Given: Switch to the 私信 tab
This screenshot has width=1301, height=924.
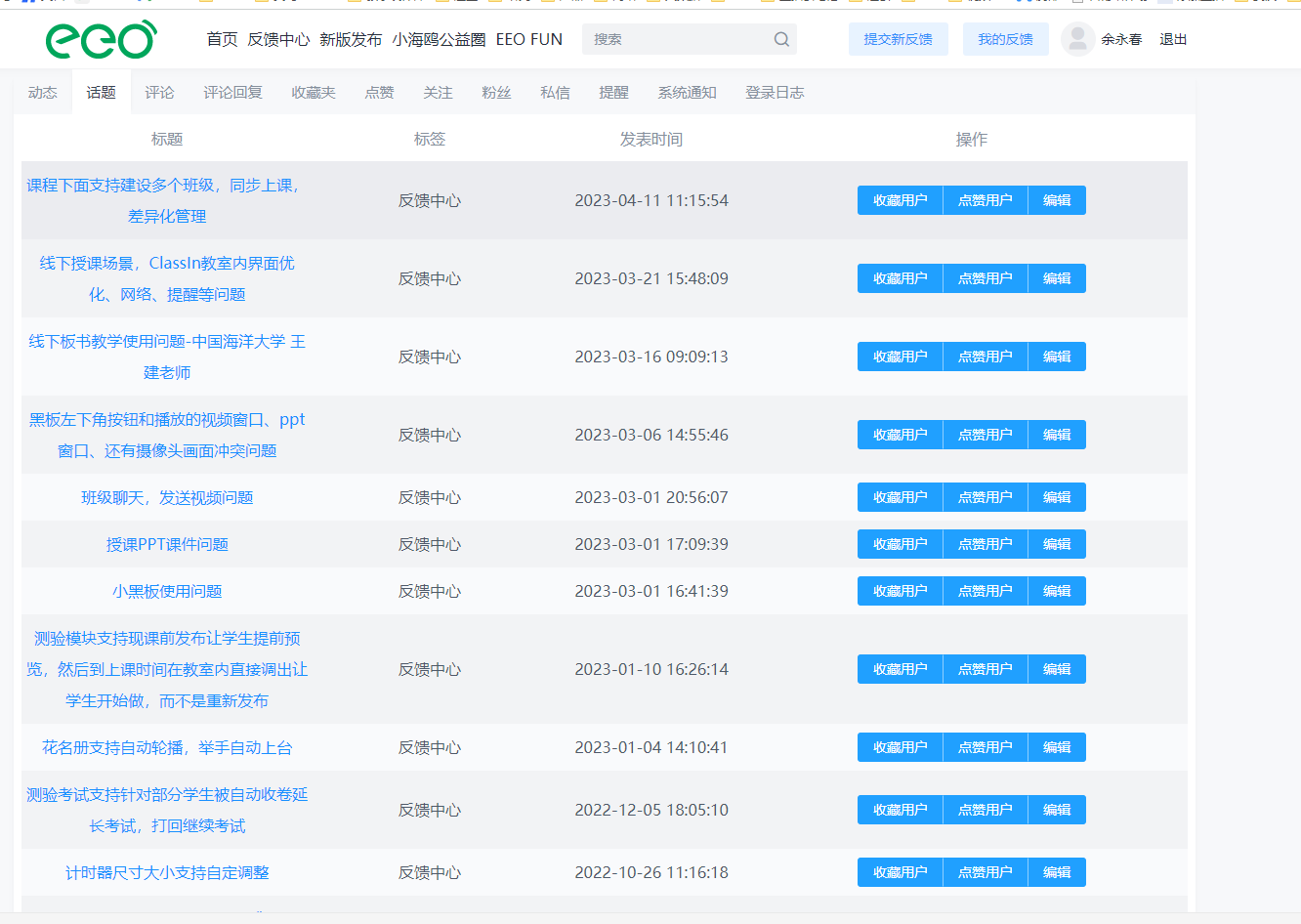Looking at the screenshot, I should (555, 92).
